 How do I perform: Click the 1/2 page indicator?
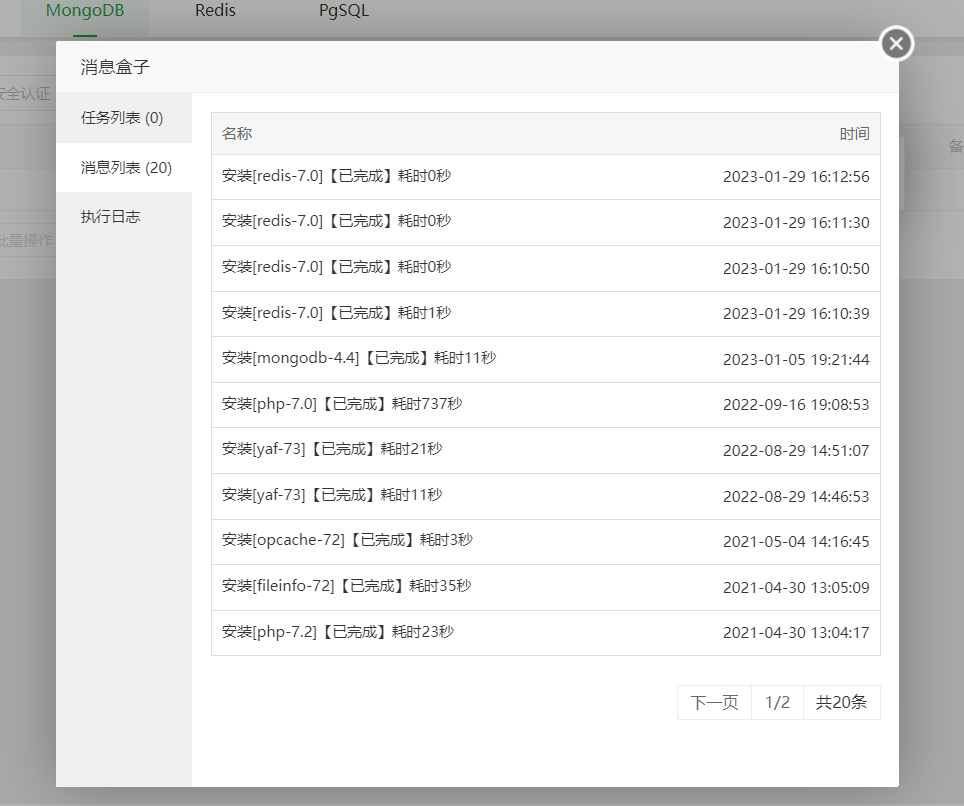click(777, 702)
